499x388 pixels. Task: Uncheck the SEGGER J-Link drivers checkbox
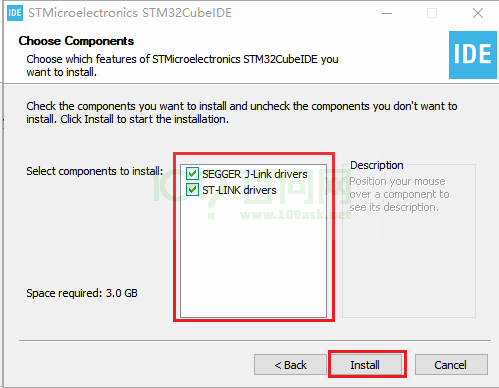(x=192, y=174)
